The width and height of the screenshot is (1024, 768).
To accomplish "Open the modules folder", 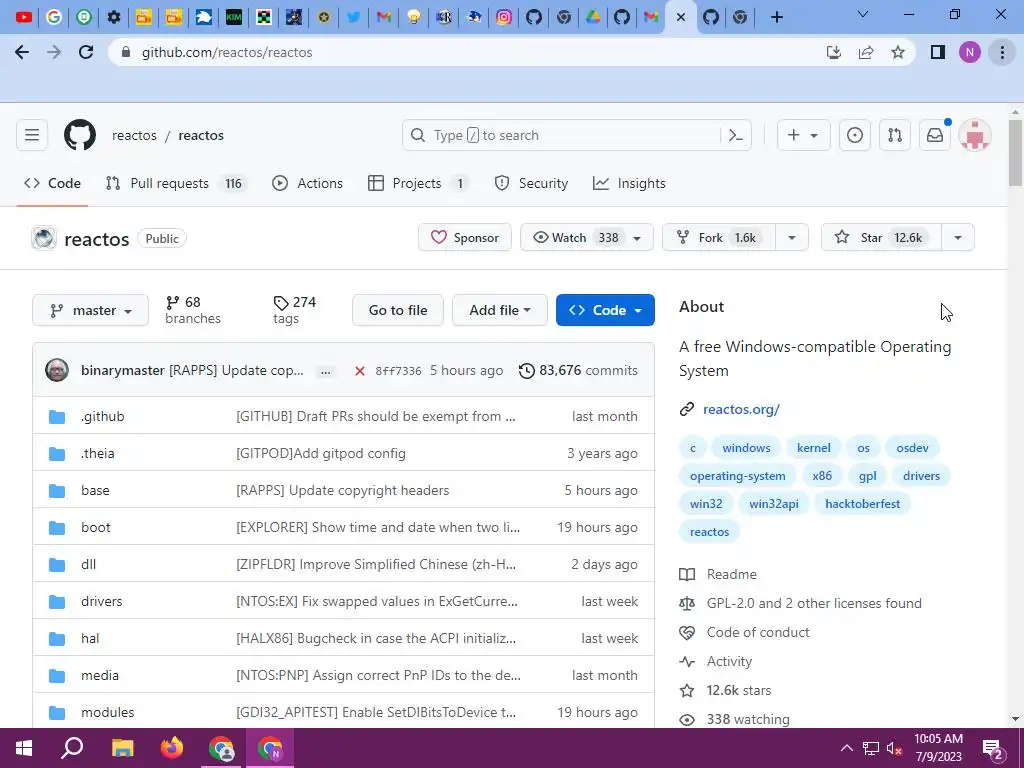I will point(107,712).
